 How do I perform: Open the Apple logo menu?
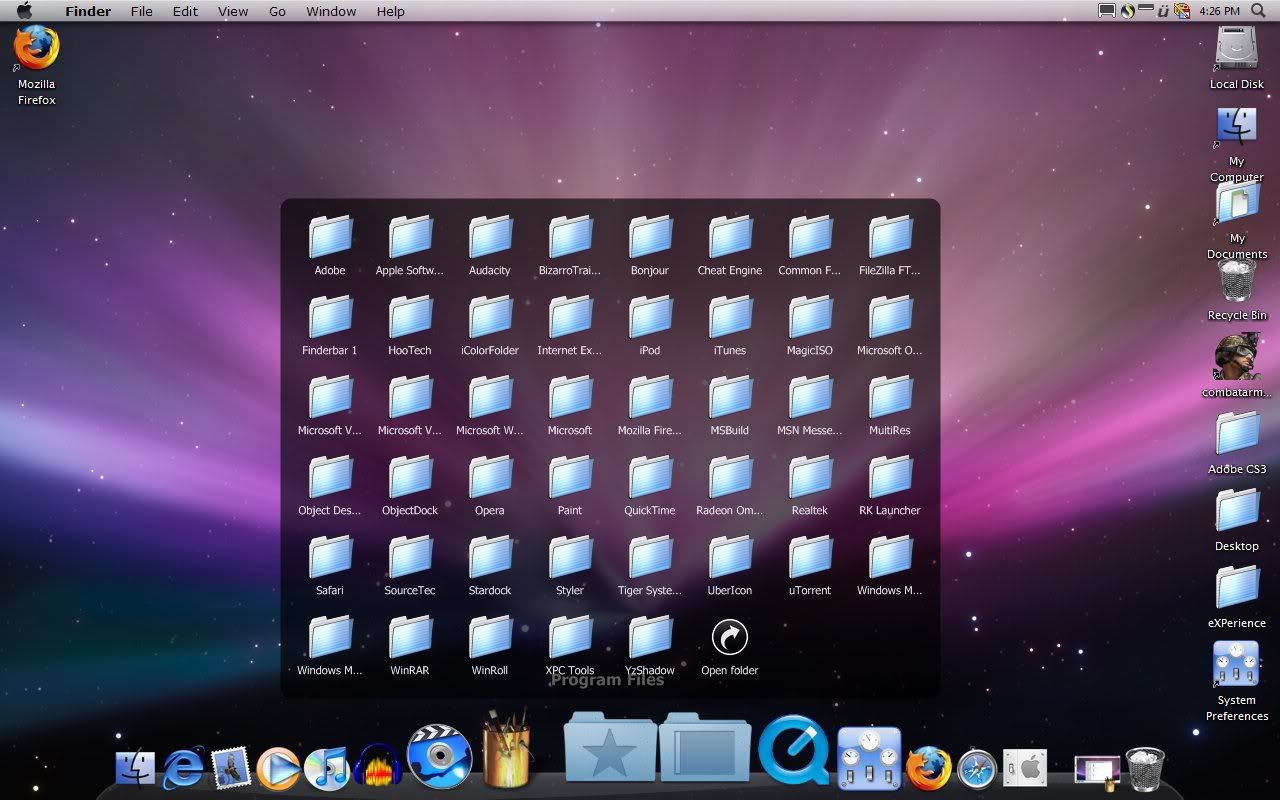24,11
